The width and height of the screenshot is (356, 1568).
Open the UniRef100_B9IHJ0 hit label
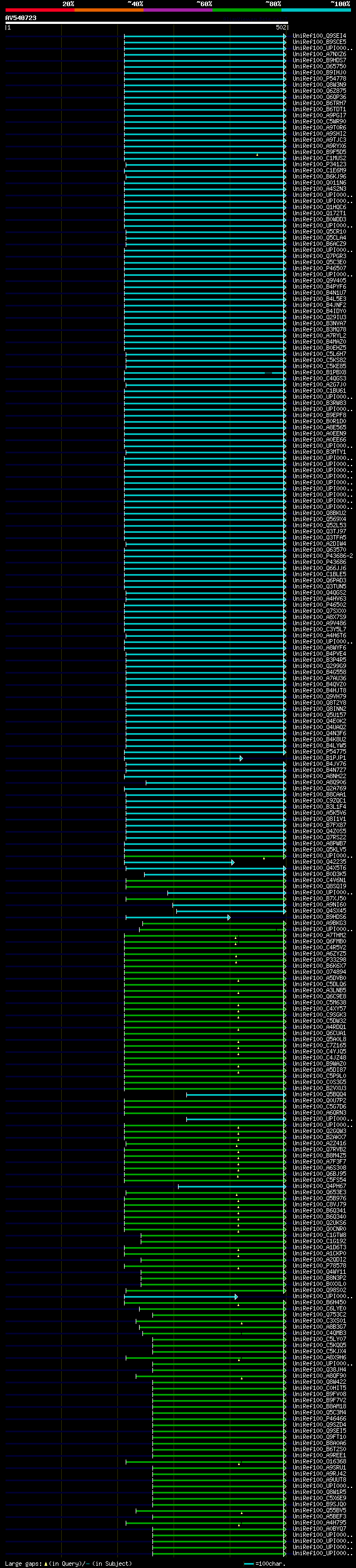pyautogui.click(x=319, y=72)
